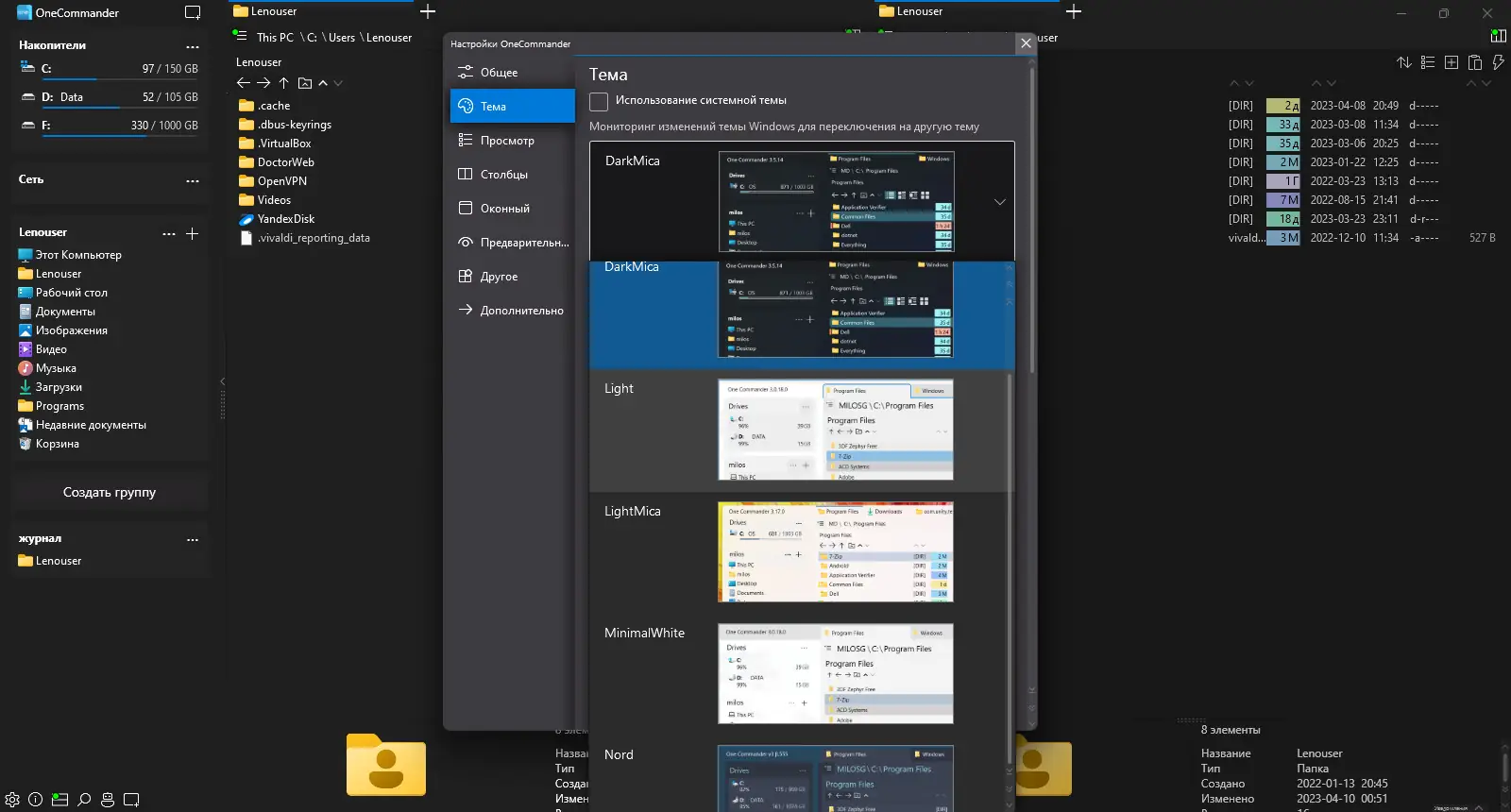Add a new tab in the left pane
This screenshot has width=1511, height=812.
428,11
